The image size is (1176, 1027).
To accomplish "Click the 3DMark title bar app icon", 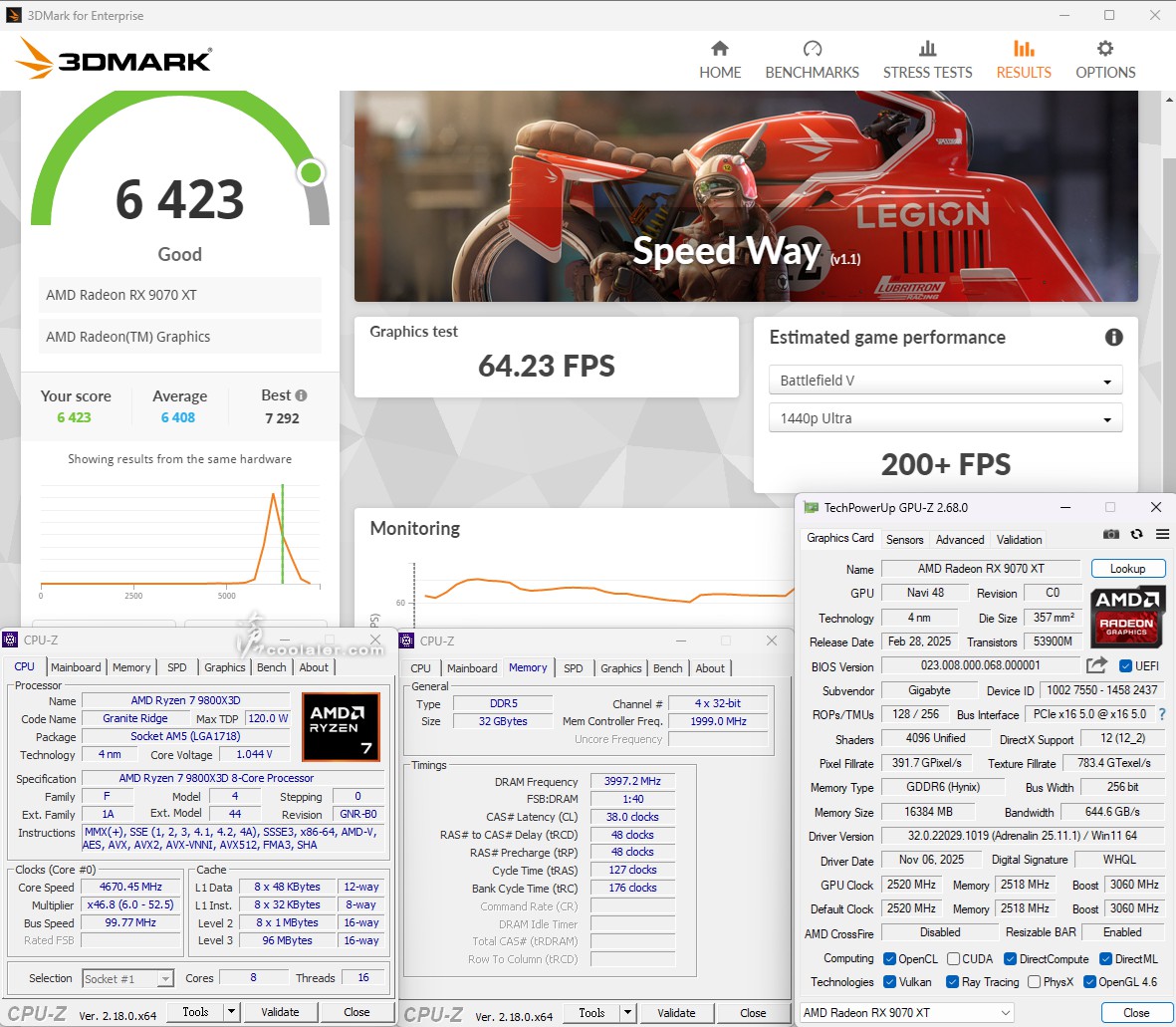I will coord(14,15).
